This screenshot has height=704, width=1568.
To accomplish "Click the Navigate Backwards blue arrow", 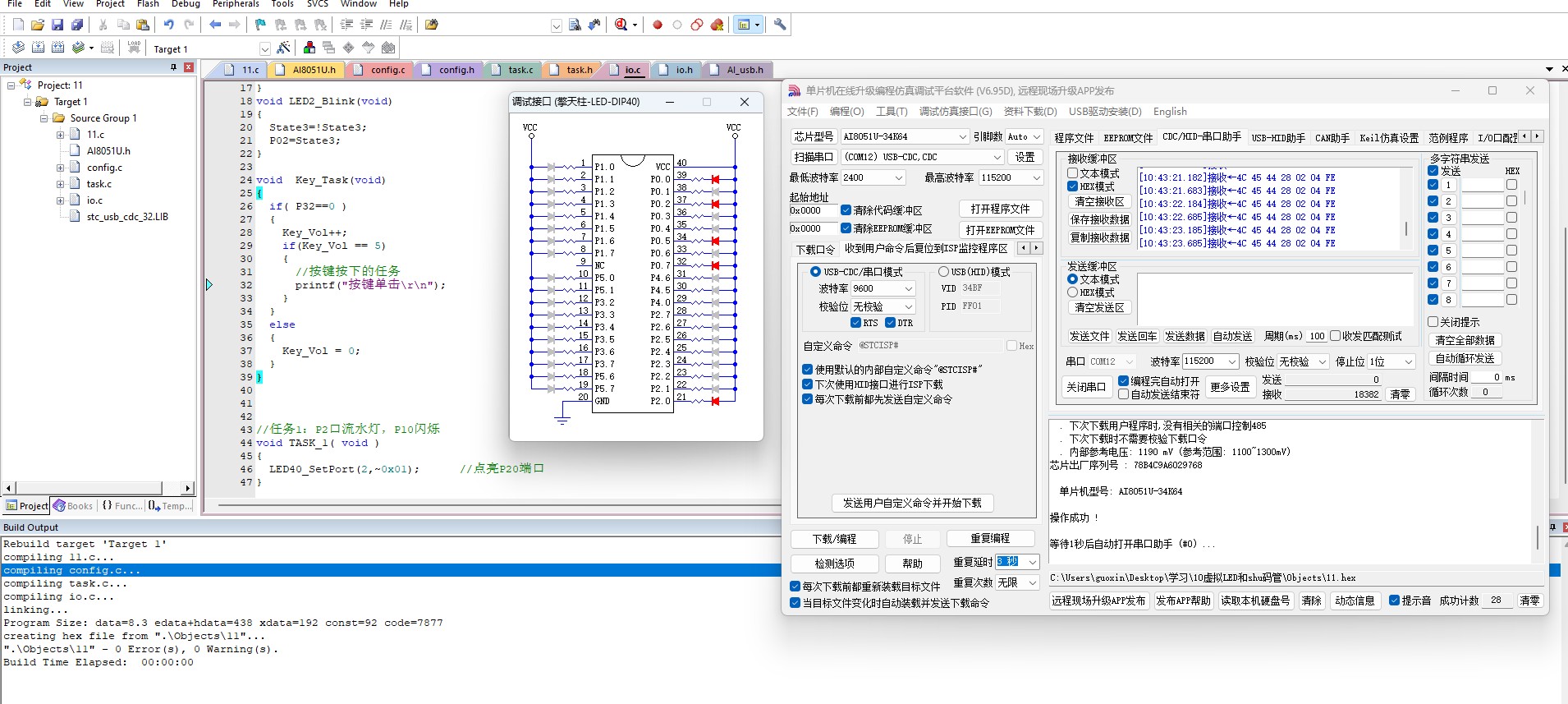I will pyautogui.click(x=215, y=25).
